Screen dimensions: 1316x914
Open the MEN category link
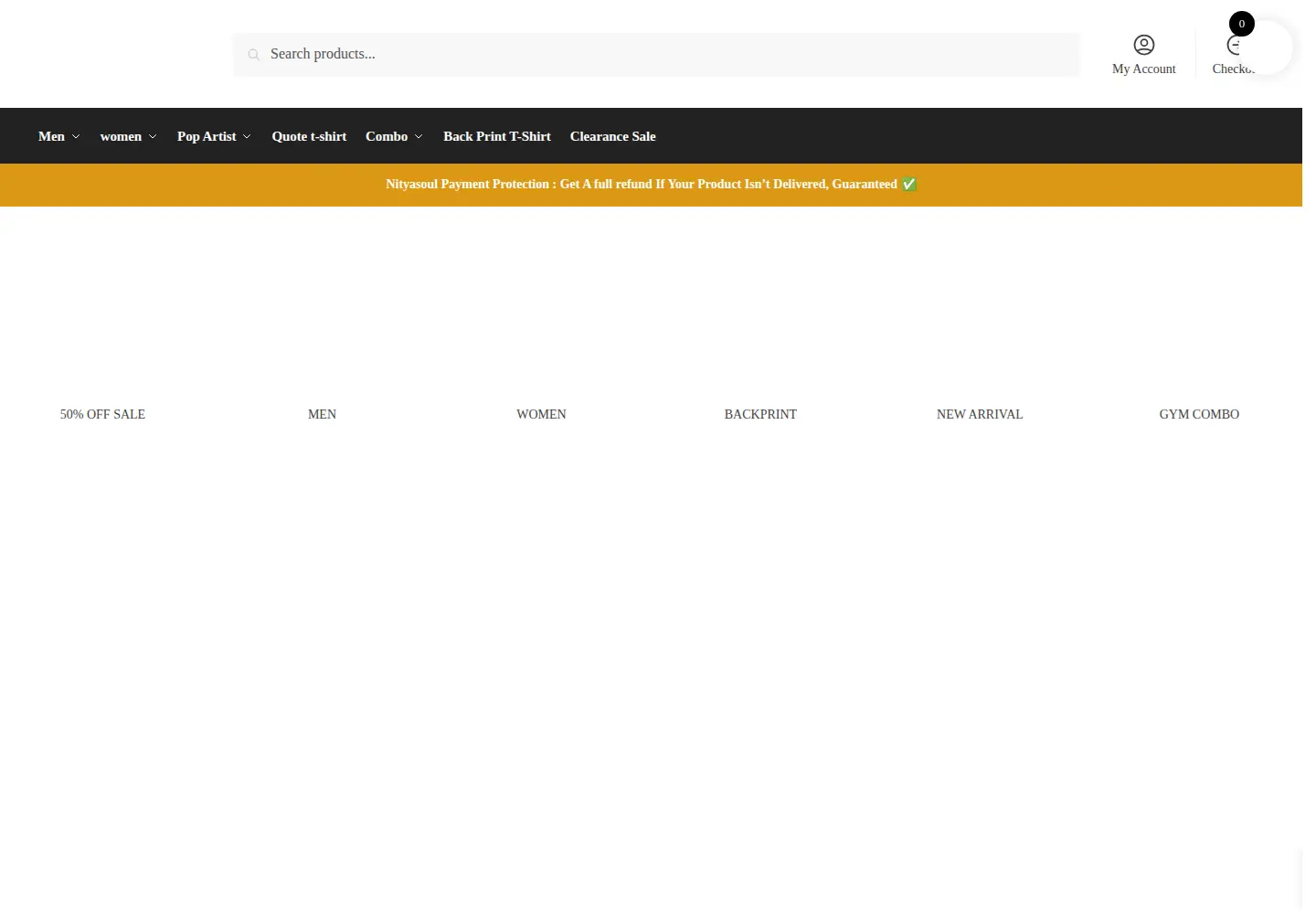pyautogui.click(x=322, y=414)
